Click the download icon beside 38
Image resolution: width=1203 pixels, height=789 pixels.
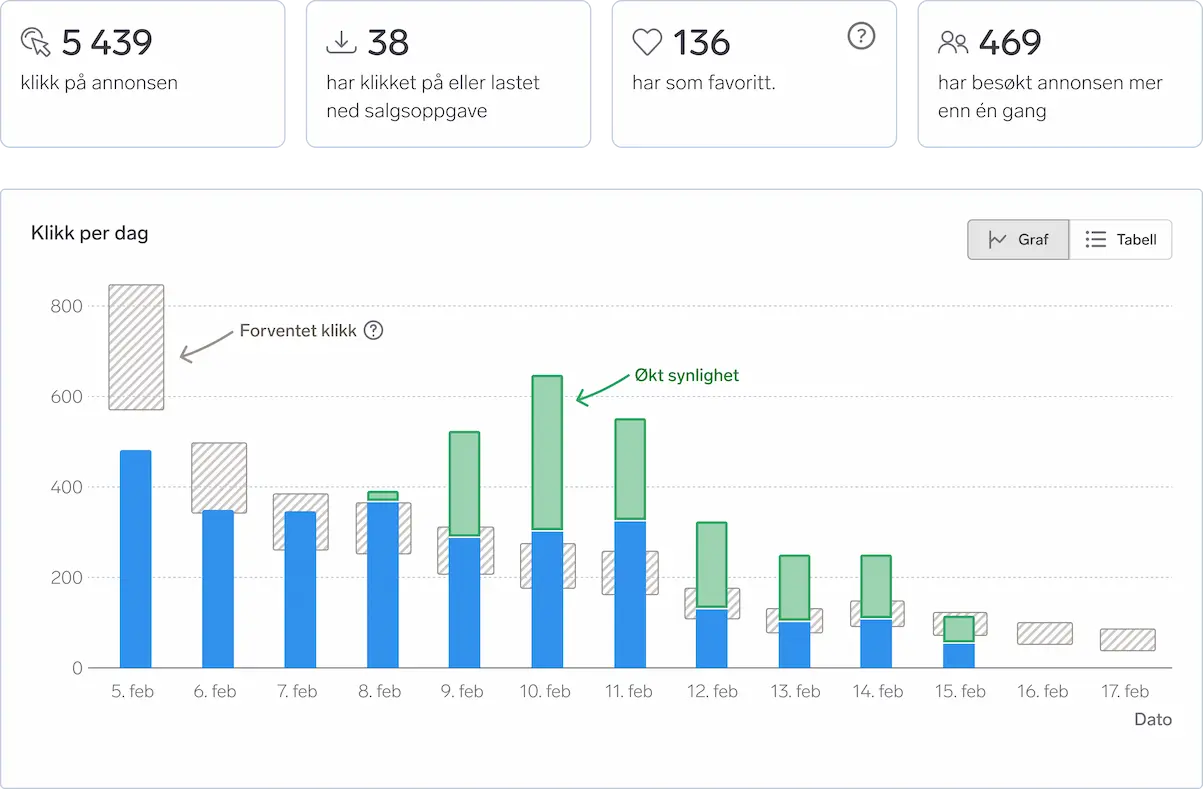[x=341, y=42]
